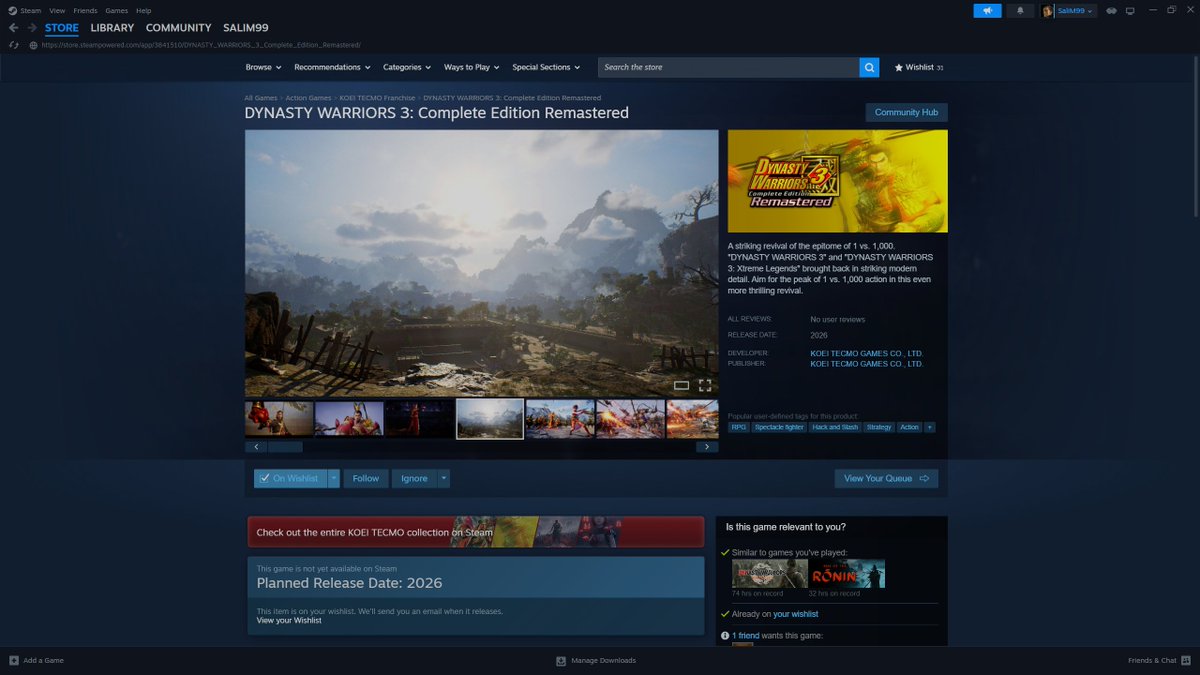Click the KOEI TECMO collection banner

click(x=476, y=532)
